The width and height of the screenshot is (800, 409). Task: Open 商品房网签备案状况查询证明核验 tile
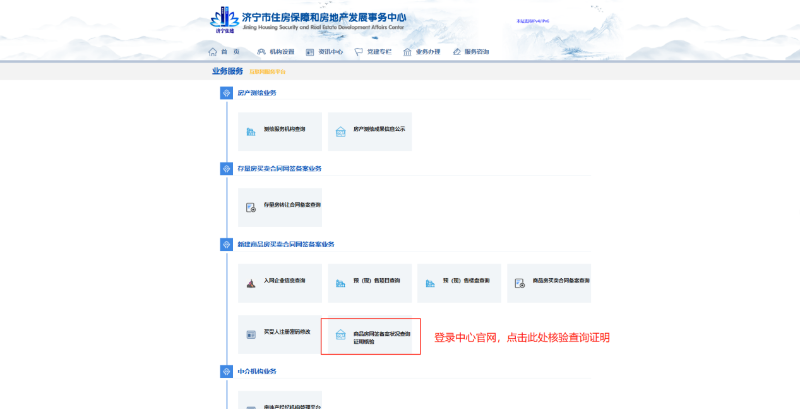[372, 335]
